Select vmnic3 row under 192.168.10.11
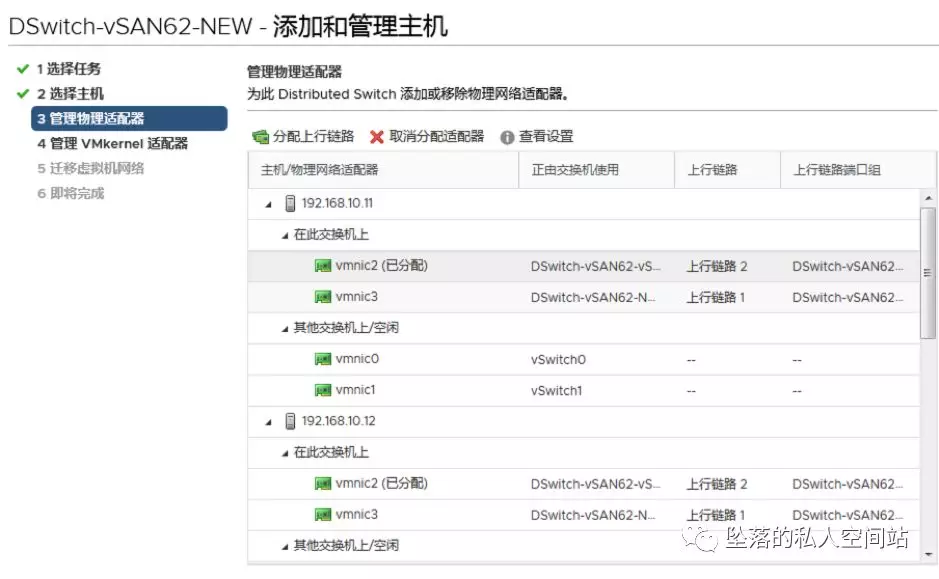 tap(584, 298)
